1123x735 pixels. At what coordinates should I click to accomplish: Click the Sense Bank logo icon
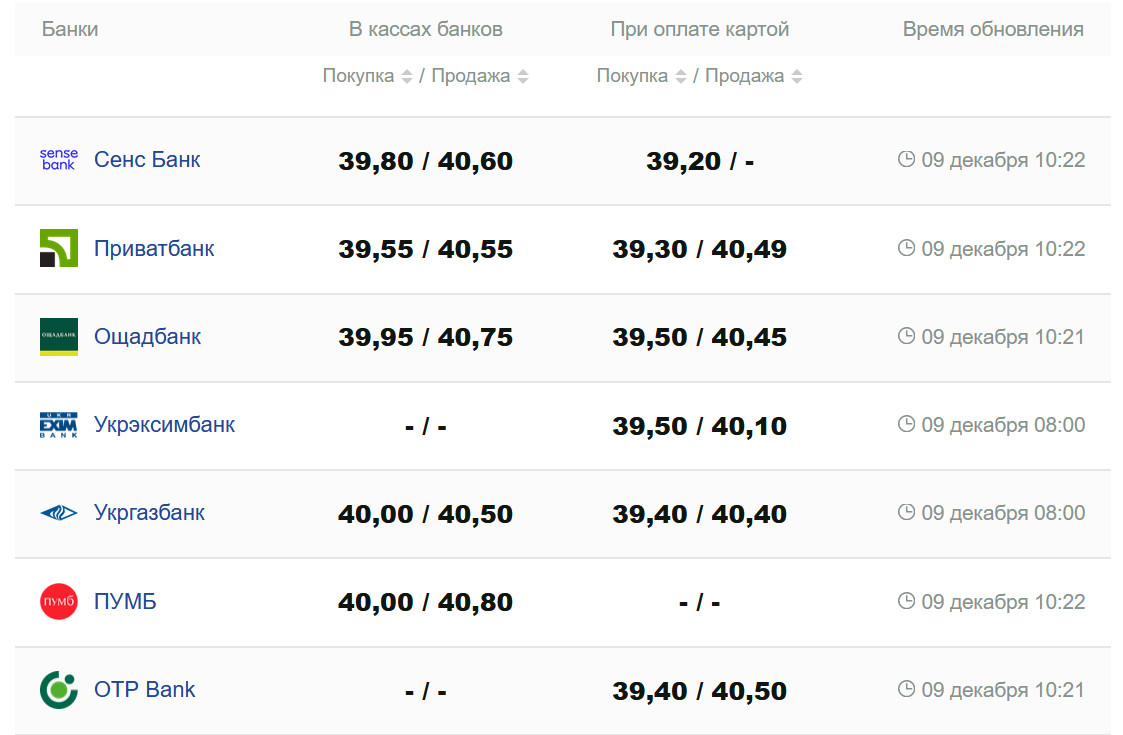[58, 160]
